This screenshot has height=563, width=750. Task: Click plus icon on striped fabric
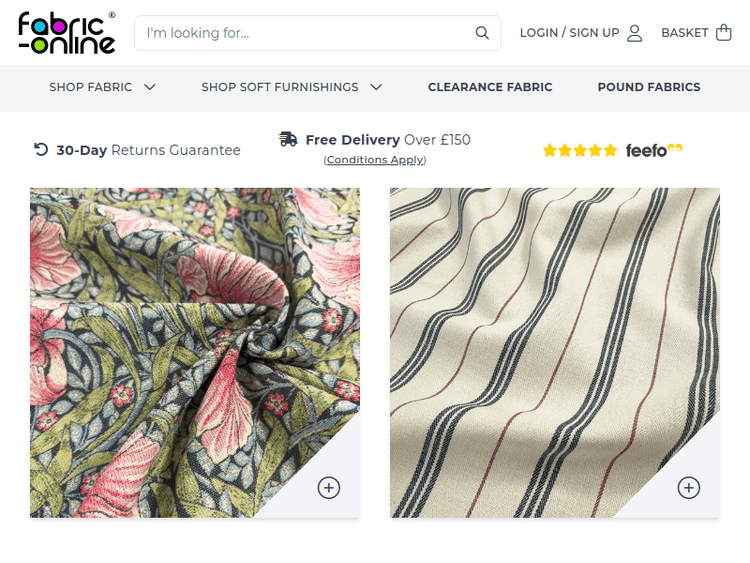pos(689,487)
